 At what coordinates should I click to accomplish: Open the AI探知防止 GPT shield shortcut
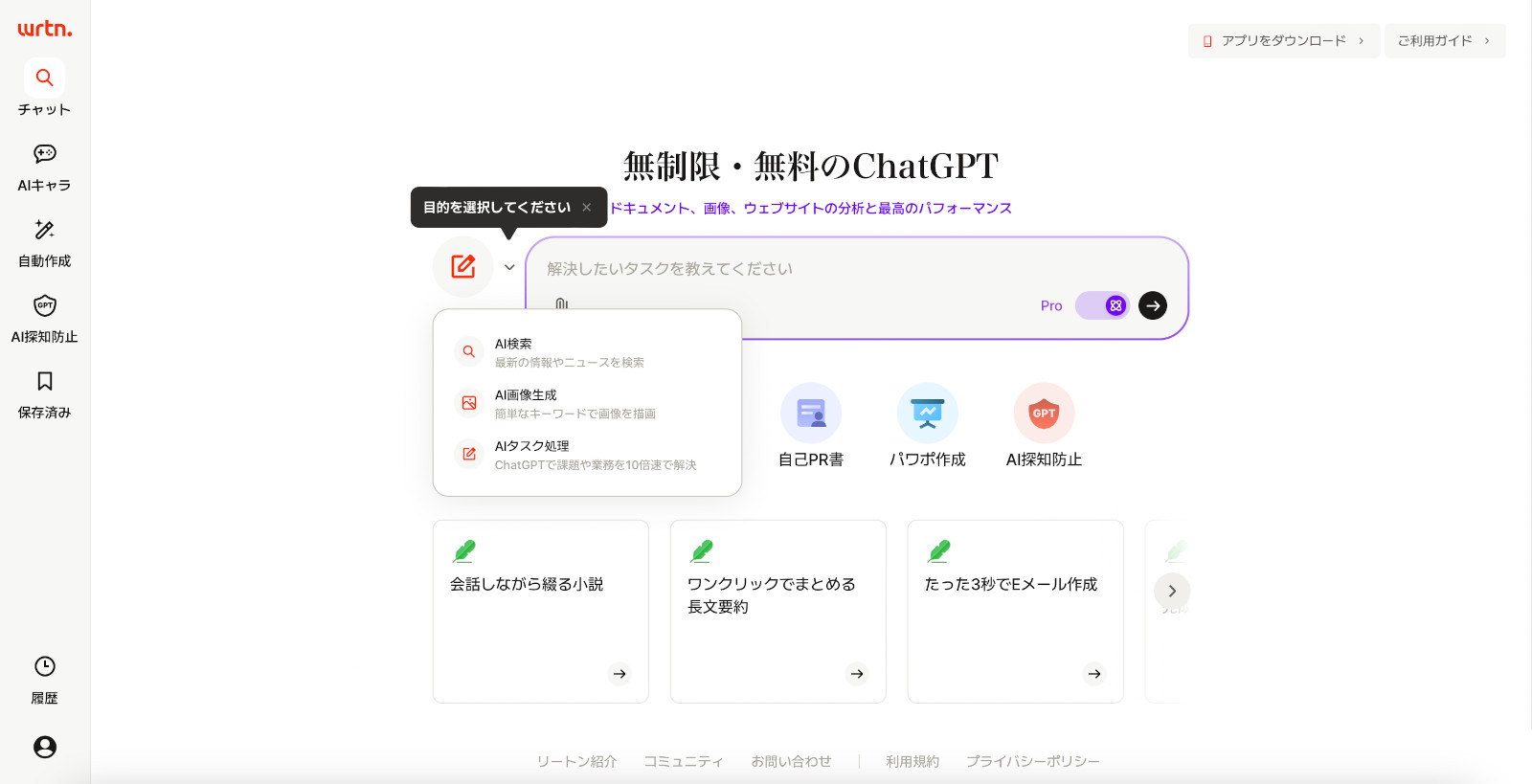point(1045,413)
